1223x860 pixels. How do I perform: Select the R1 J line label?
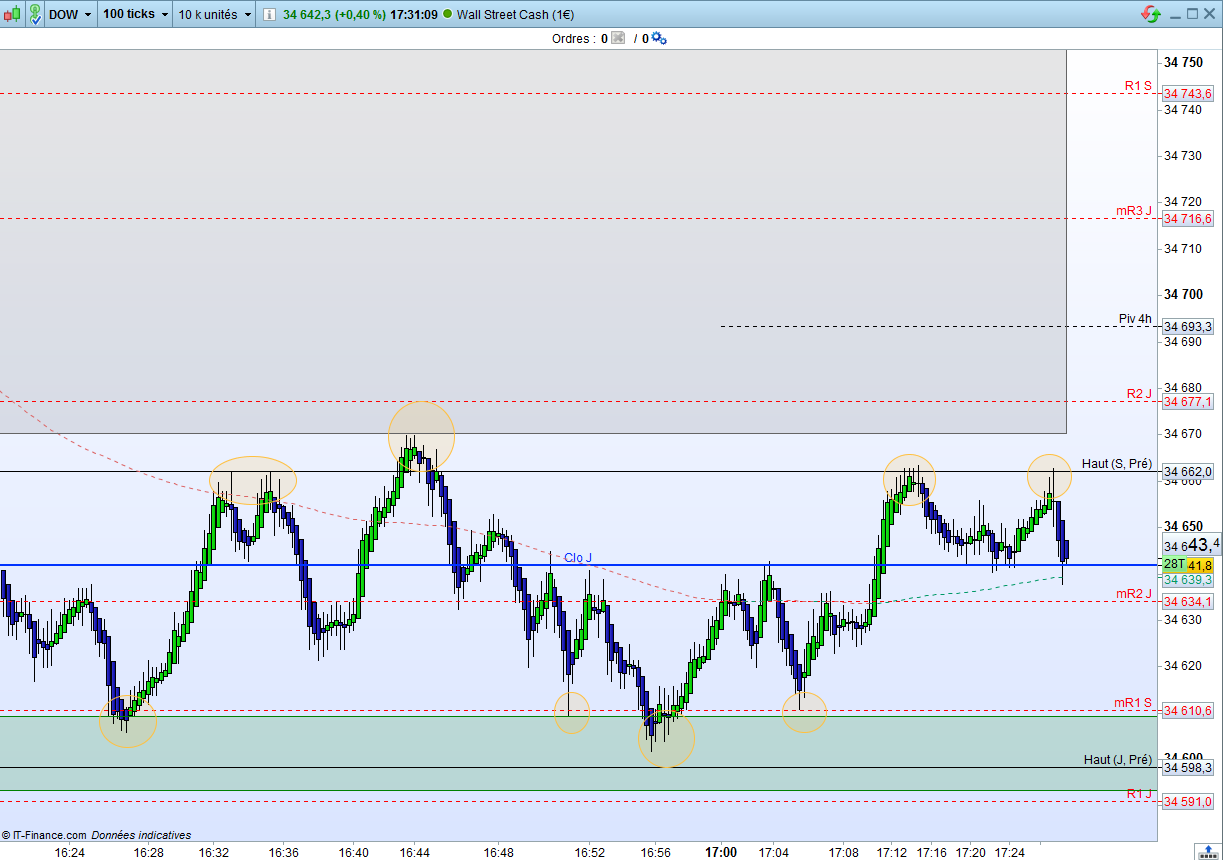click(x=1139, y=794)
